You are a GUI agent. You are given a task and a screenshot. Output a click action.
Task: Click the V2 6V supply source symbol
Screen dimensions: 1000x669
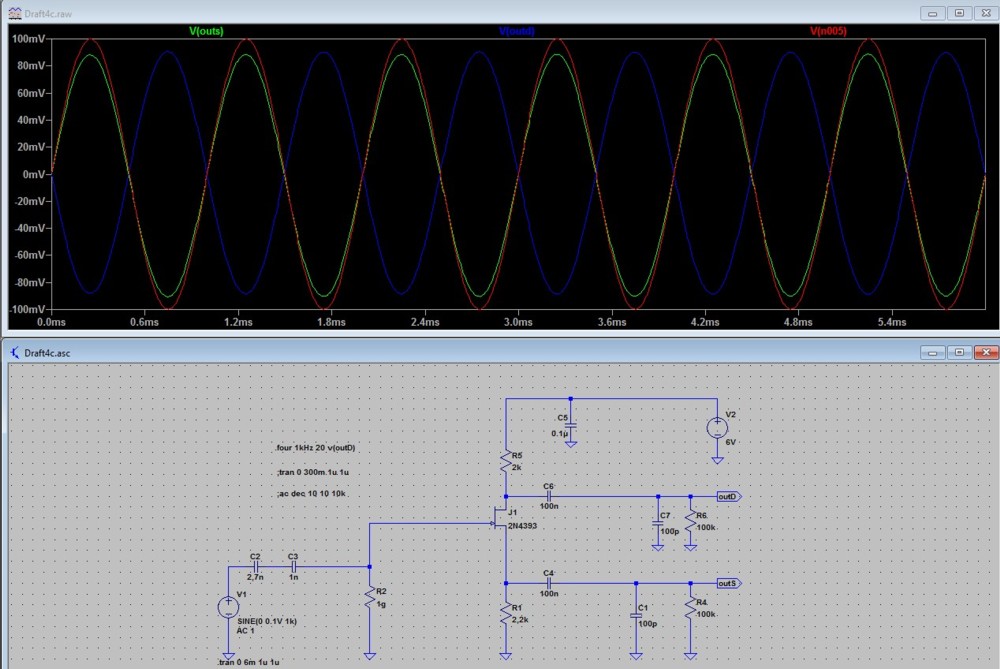pos(717,428)
